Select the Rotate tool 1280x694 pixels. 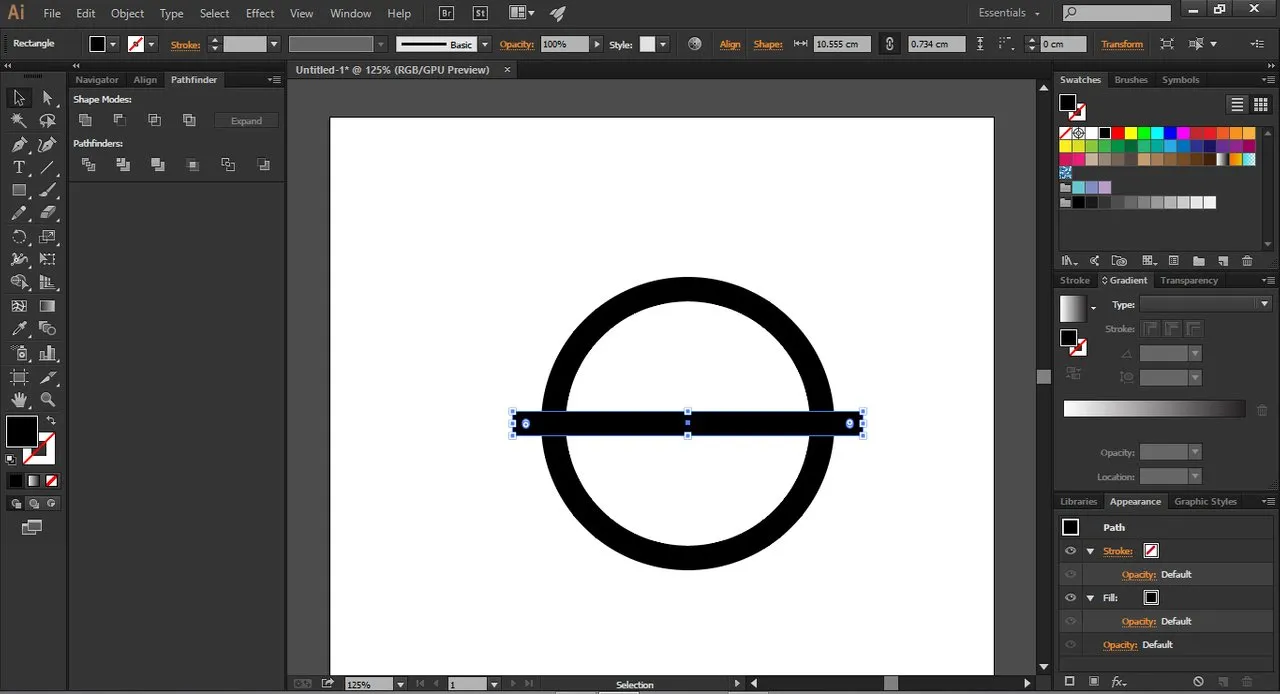click(x=19, y=237)
